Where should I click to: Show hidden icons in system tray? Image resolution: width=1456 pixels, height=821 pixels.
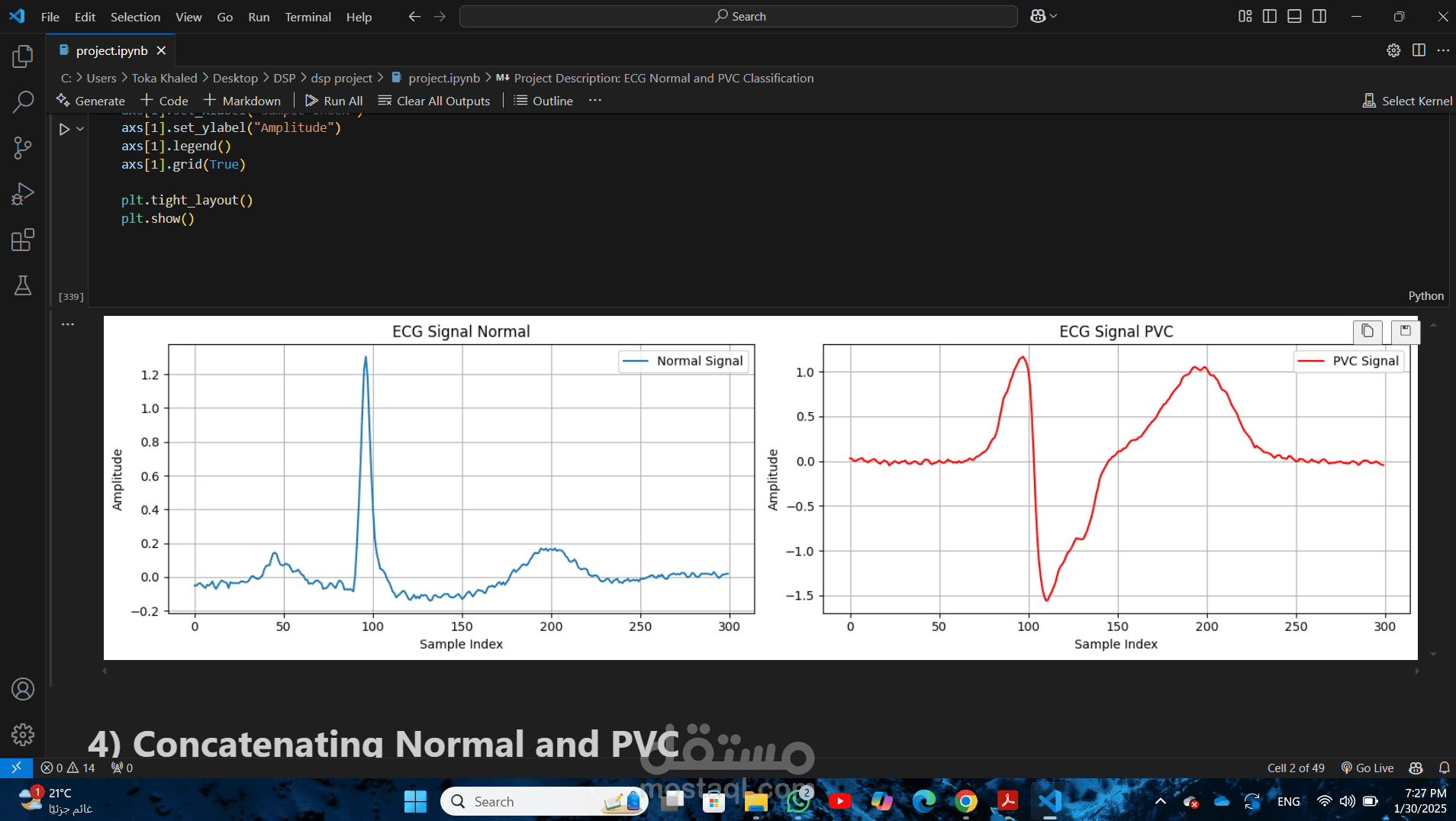click(x=1160, y=801)
